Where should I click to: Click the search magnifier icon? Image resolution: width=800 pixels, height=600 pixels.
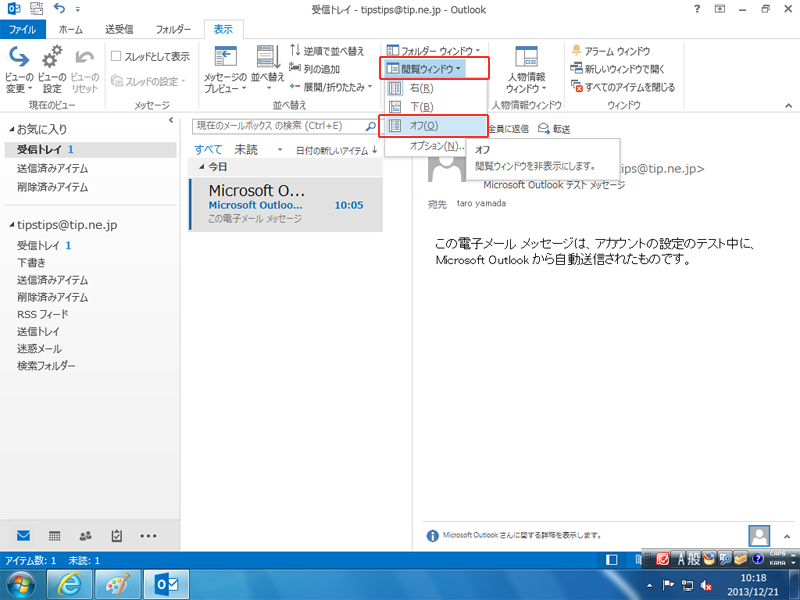371,126
